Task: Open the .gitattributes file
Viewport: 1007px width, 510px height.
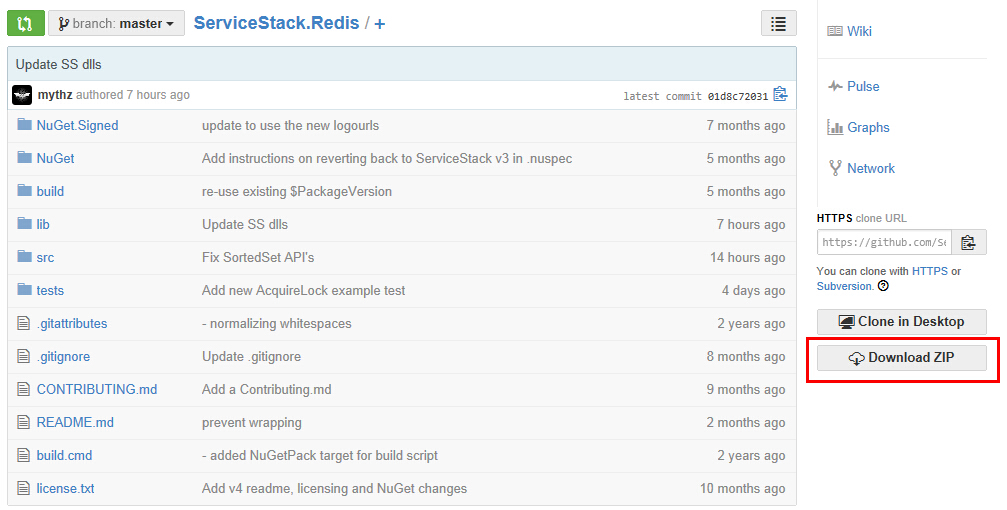Action: (x=72, y=324)
